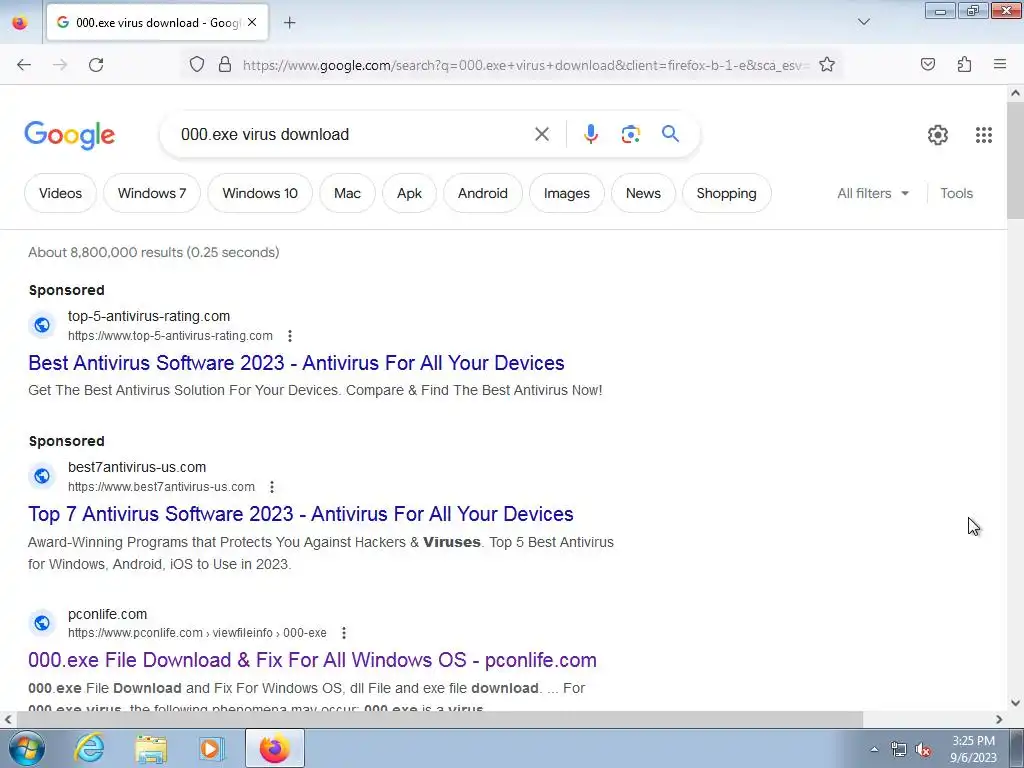The width and height of the screenshot is (1024, 768).
Task: Click the pconlife.com site name
Action: pyautogui.click(x=108, y=615)
